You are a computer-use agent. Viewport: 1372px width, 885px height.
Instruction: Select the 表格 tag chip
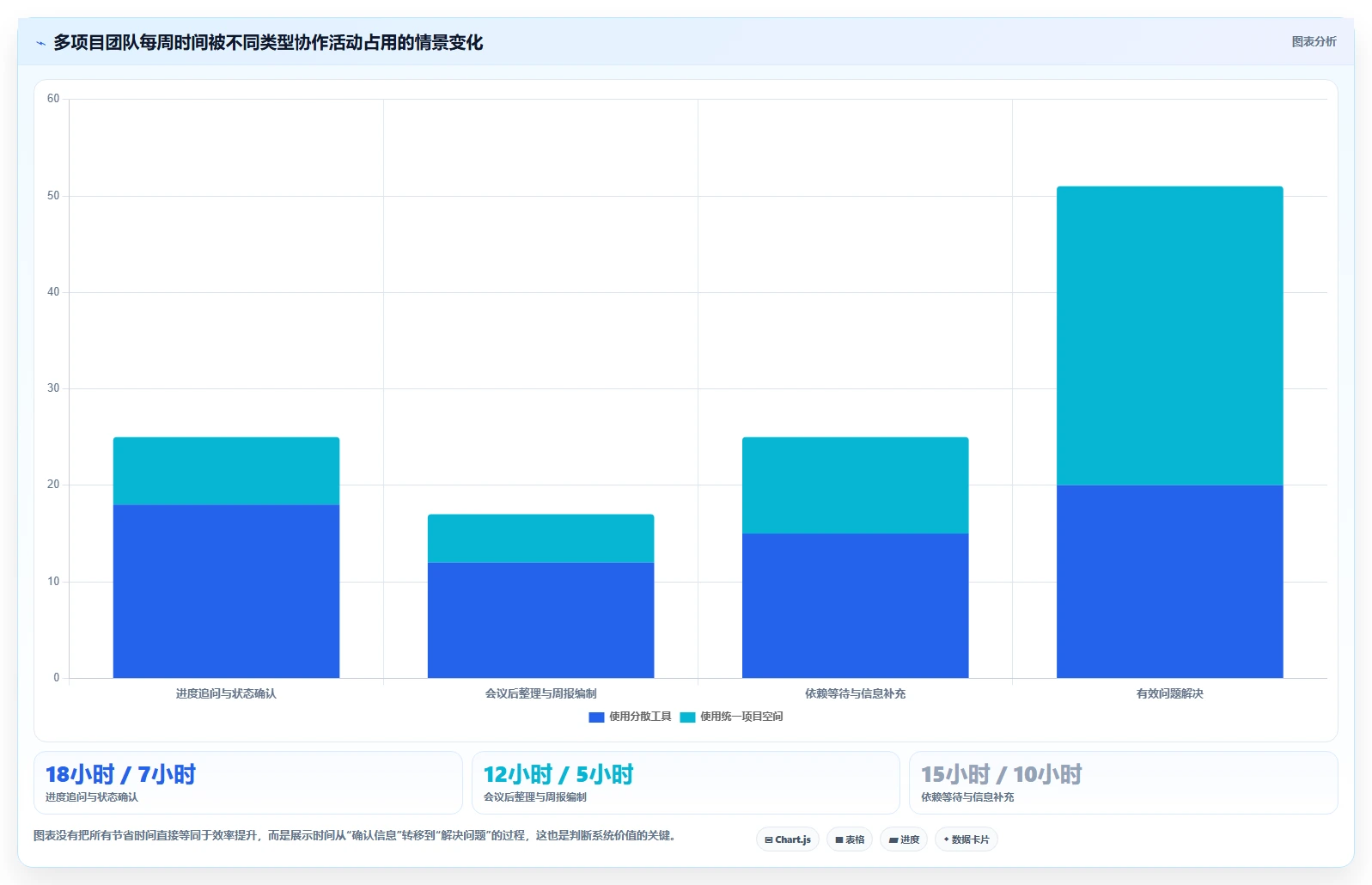click(850, 839)
